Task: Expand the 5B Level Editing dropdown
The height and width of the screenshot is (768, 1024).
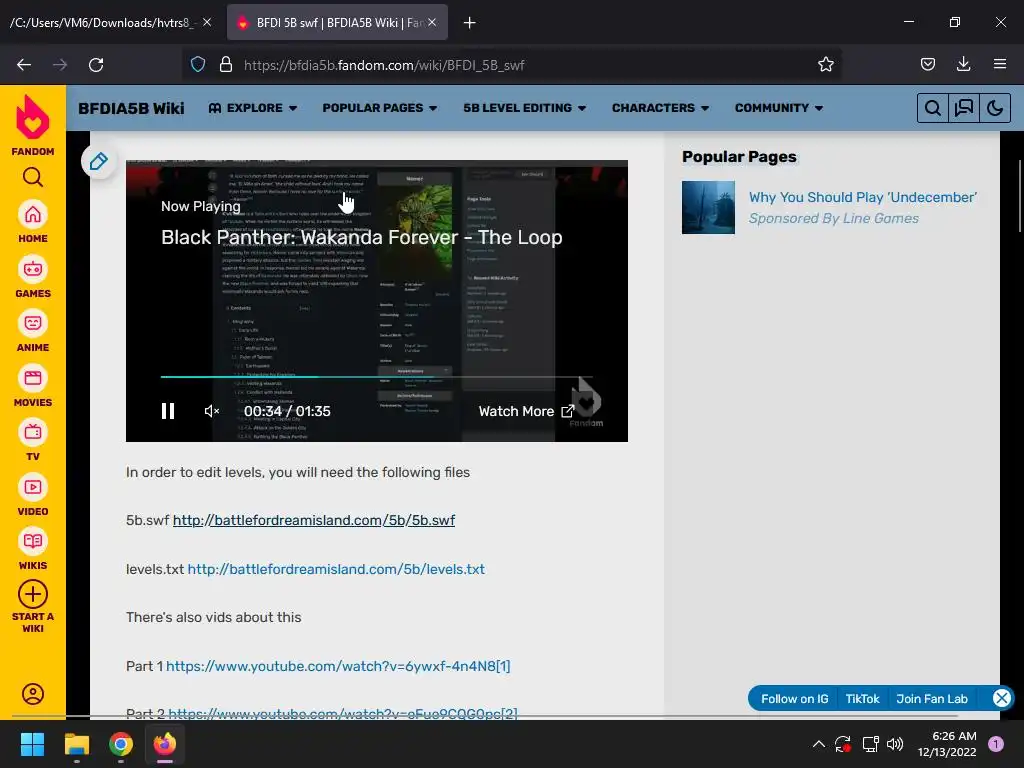Action: pyautogui.click(x=524, y=108)
